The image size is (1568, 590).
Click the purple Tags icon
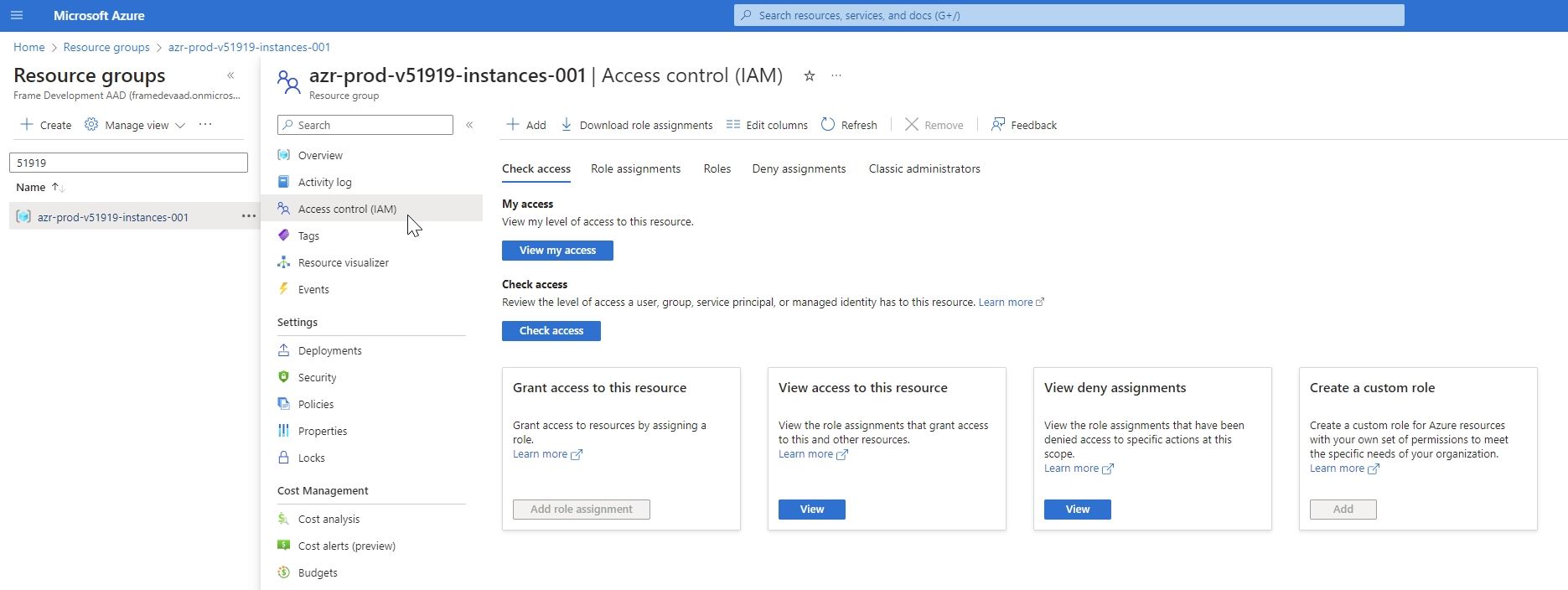284,235
